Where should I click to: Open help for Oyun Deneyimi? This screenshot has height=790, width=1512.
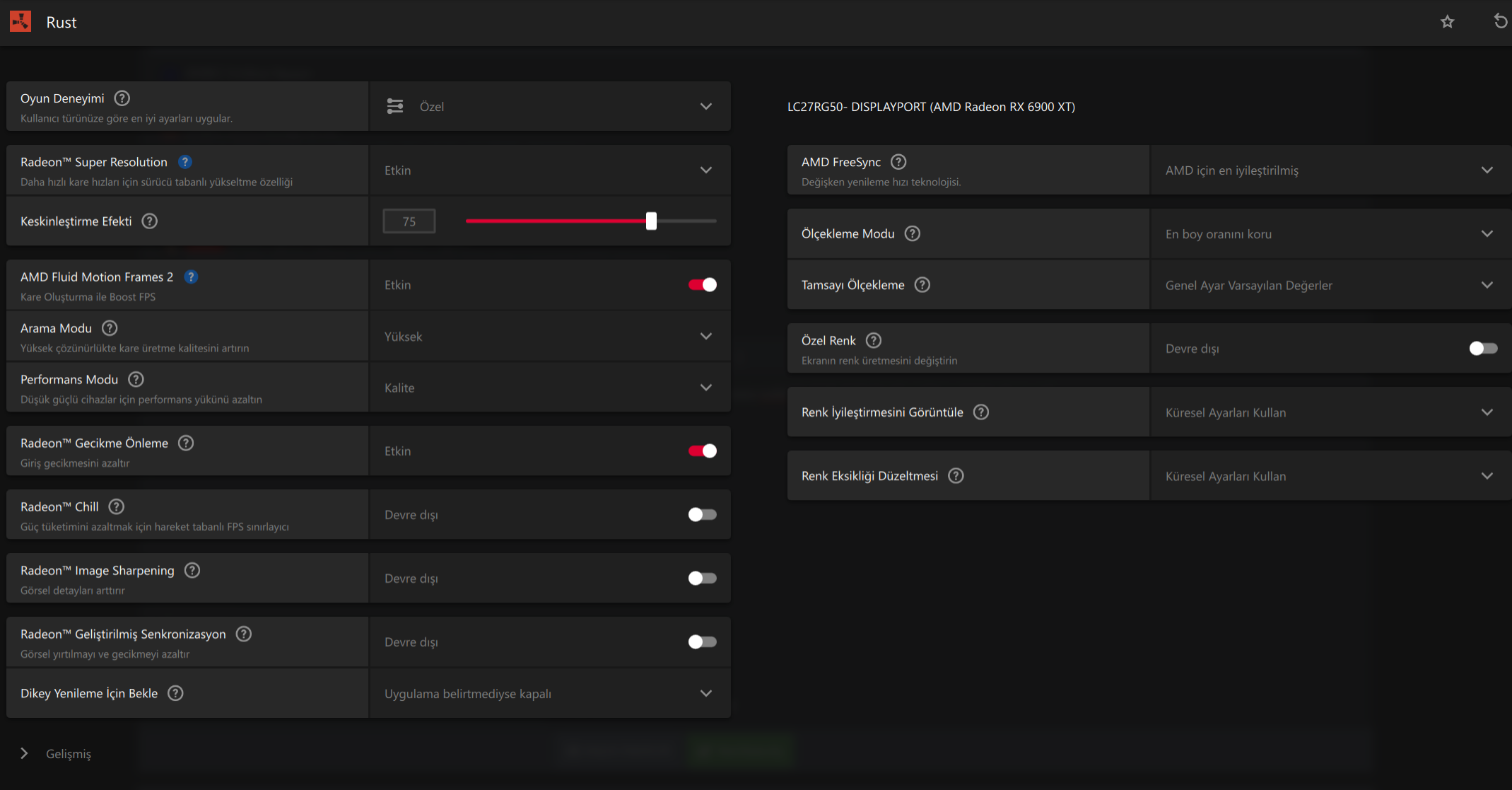point(122,98)
